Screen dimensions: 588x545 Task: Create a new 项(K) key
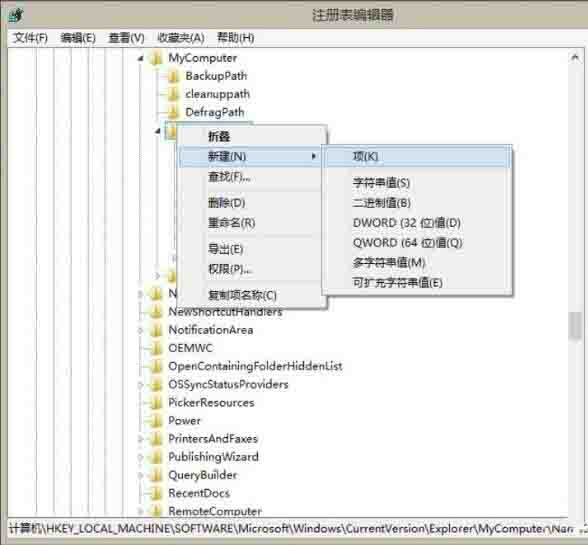[417, 156]
